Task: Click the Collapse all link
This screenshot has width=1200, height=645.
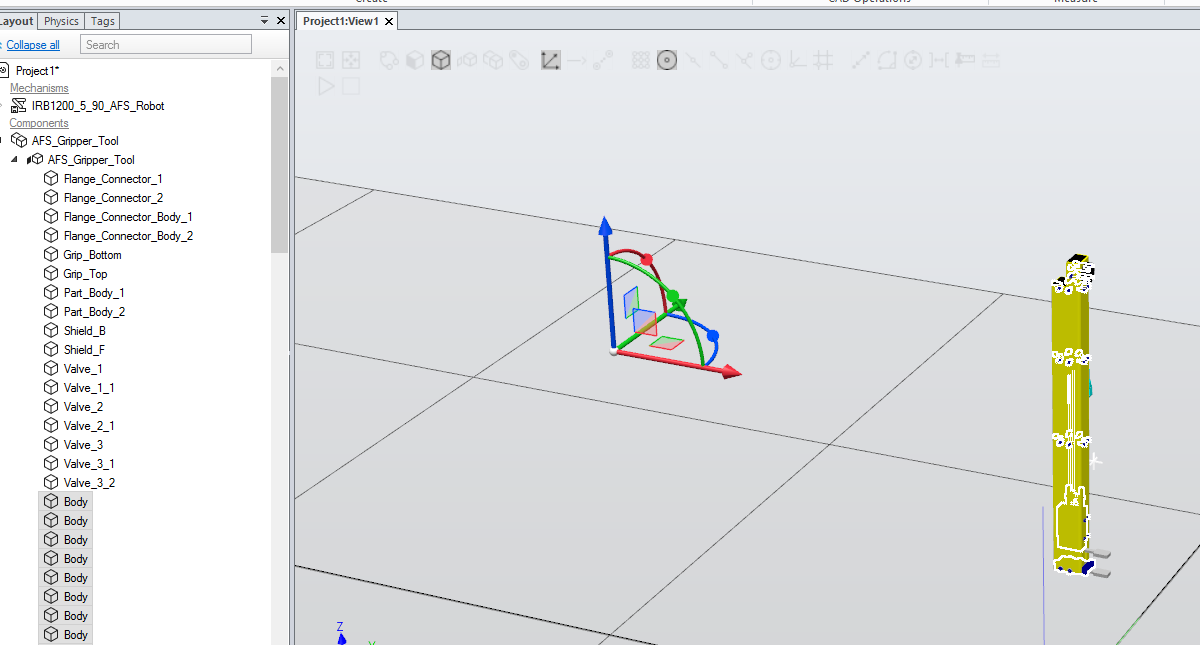Action: tap(33, 45)
